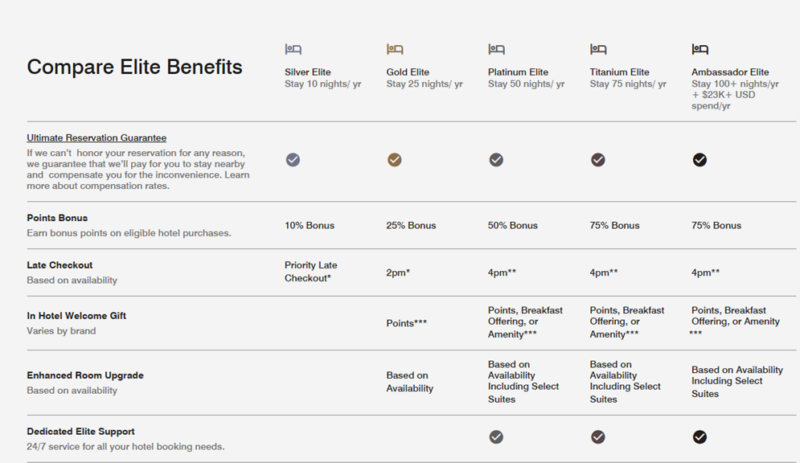Click Silver Elite 10% Bonus text

pyautogui.click(x=309, y=225)
